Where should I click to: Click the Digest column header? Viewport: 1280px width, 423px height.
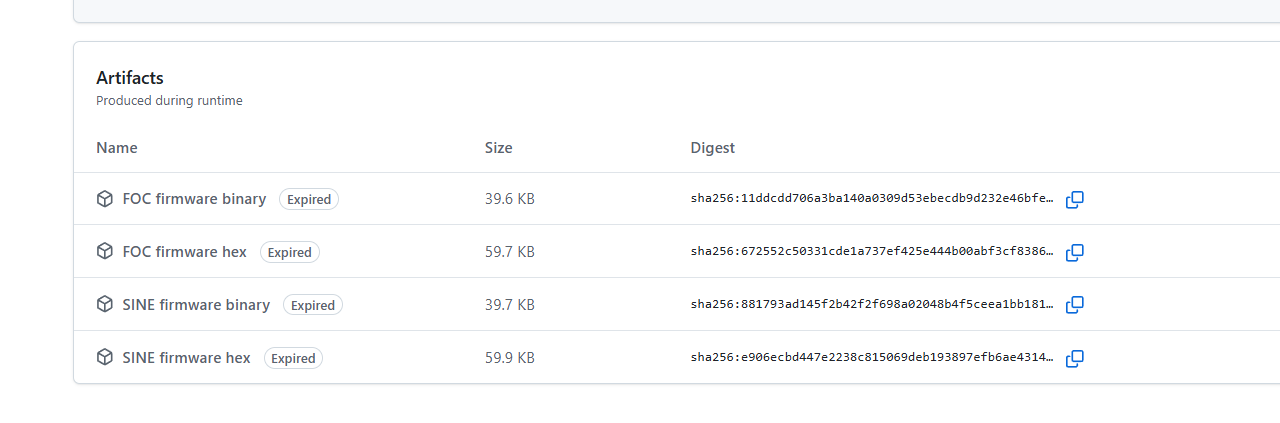[x=712, y=148]
